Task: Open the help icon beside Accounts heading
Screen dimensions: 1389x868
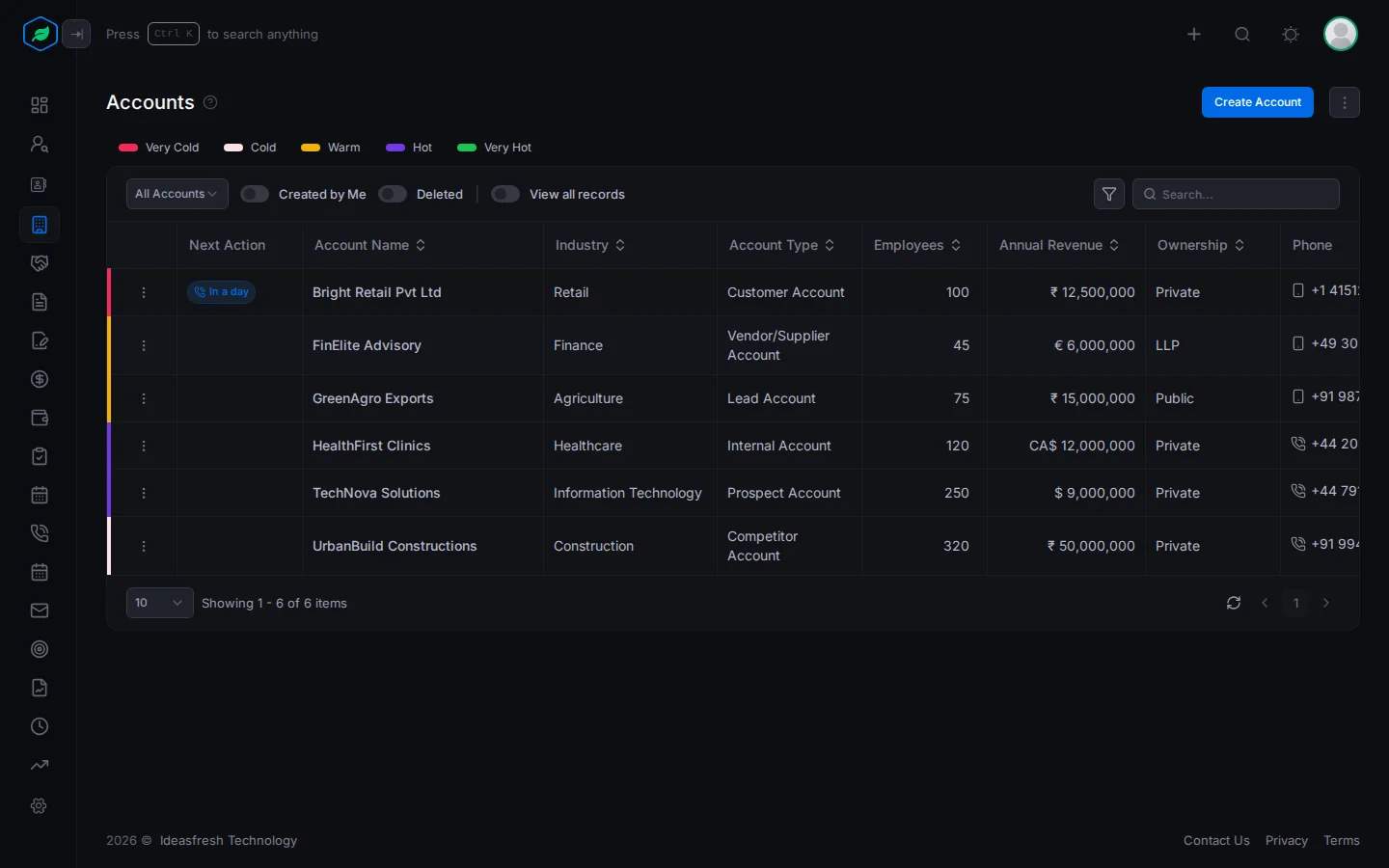Action: (210, 102)
